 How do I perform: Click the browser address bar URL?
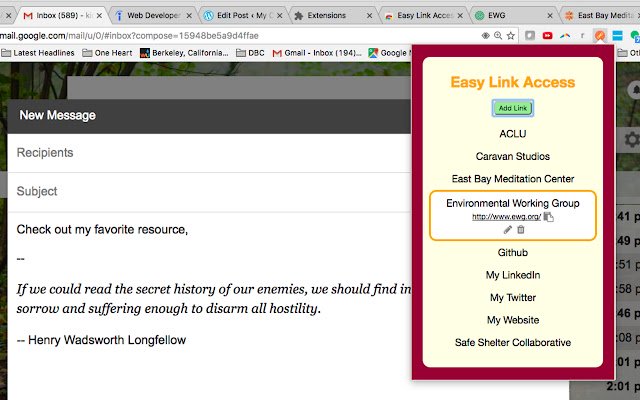tap(129, 36)
